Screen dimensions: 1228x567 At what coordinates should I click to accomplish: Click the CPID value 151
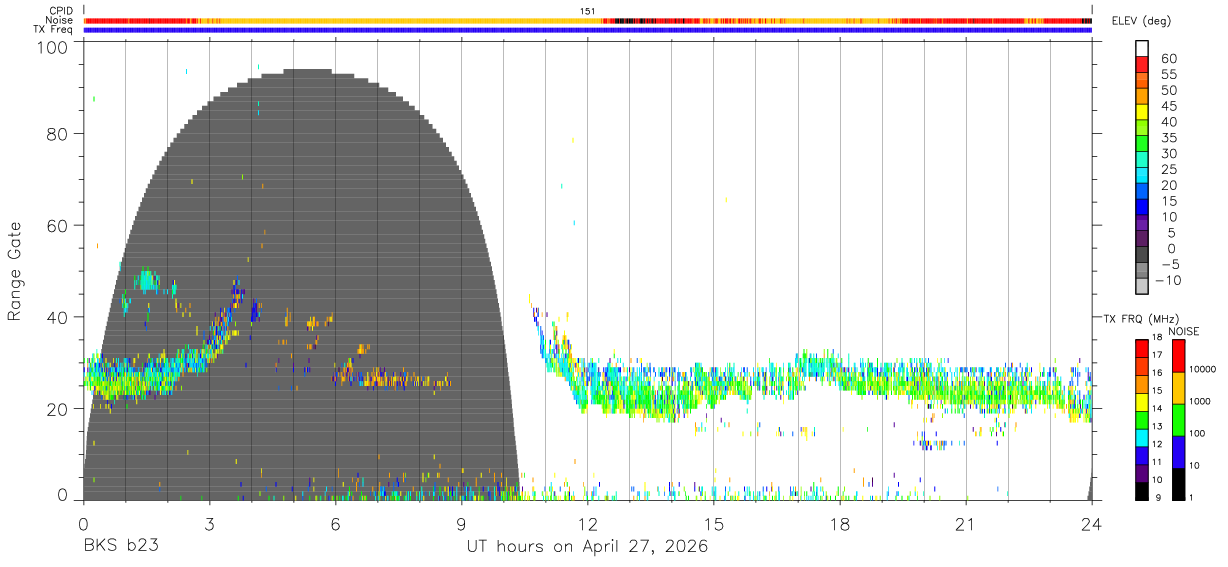pos(588,11)
